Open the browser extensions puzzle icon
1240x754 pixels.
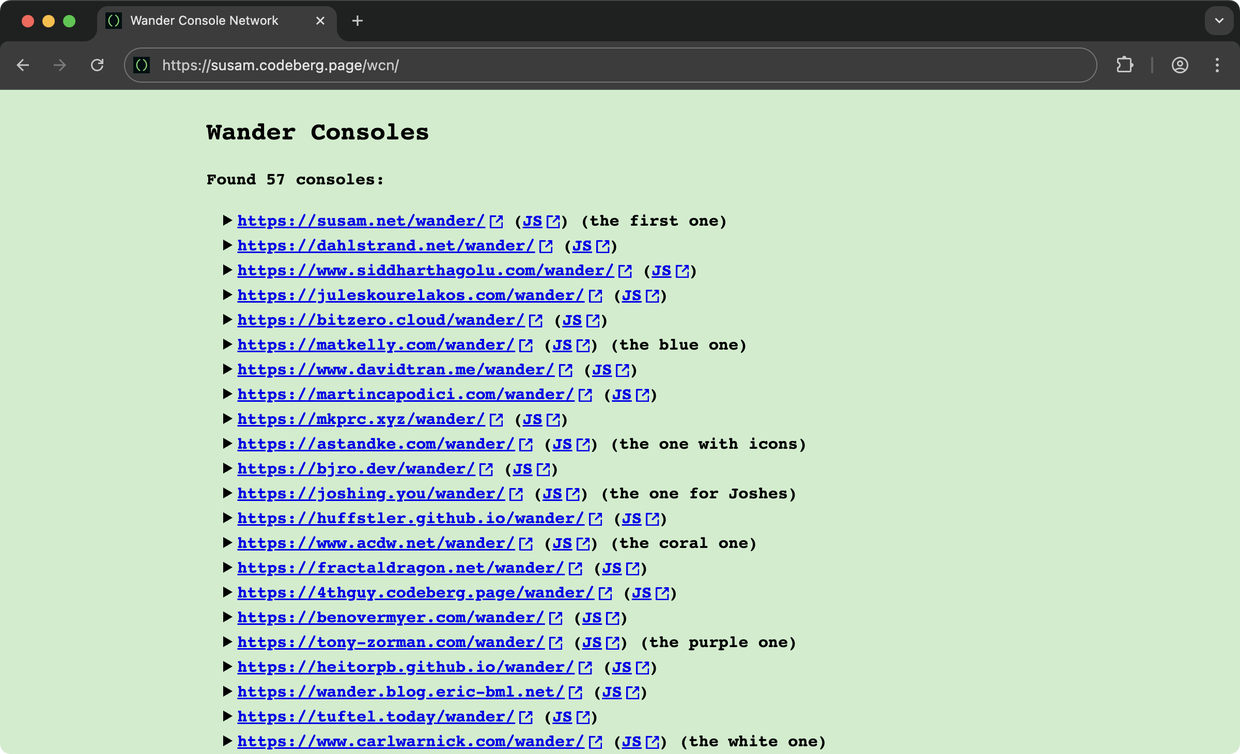click(x=1125, y=65)
